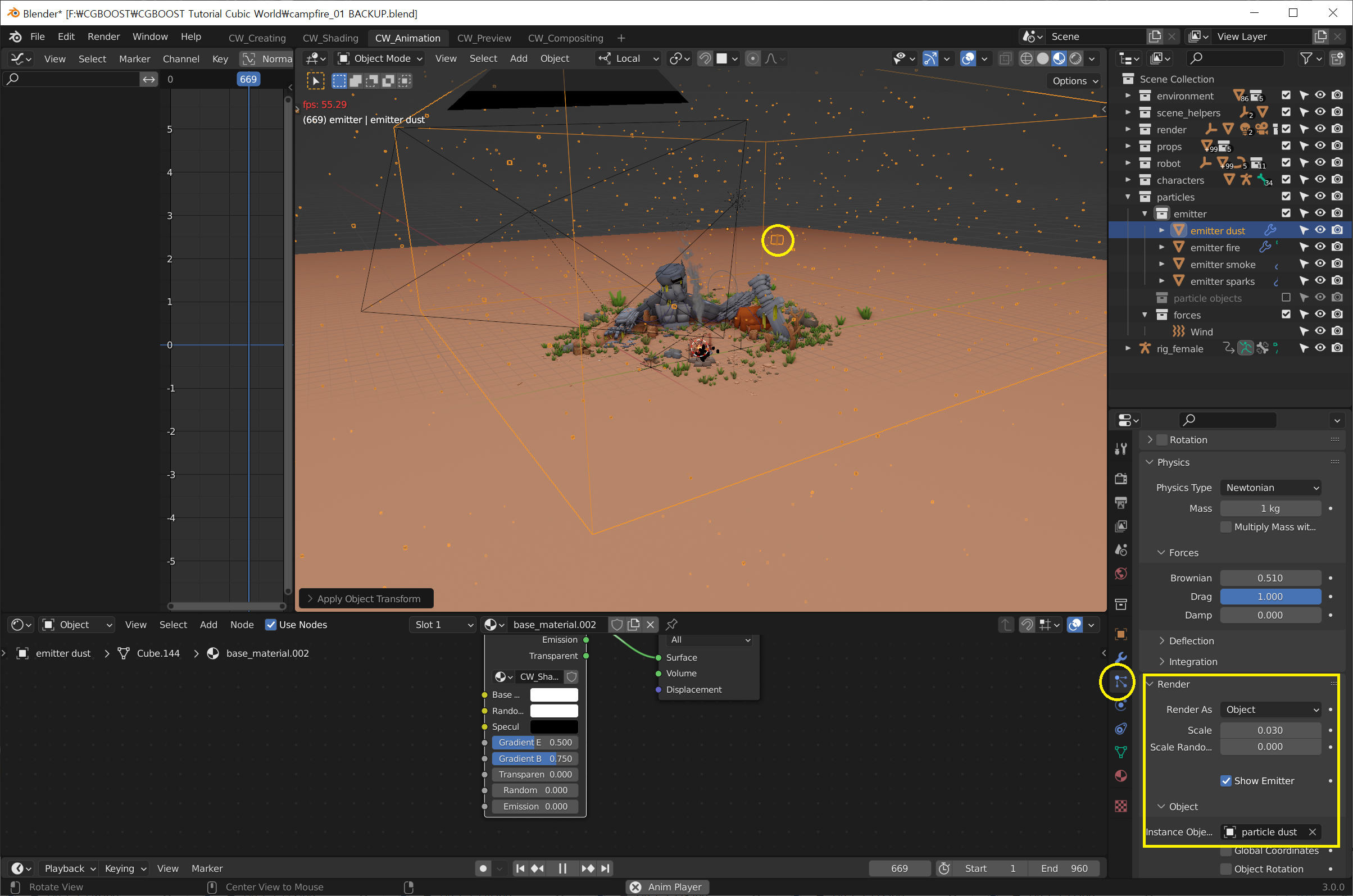1353x896 pixels.
Task: Open the Particle properties tab icon
Action: [1120, 681]
